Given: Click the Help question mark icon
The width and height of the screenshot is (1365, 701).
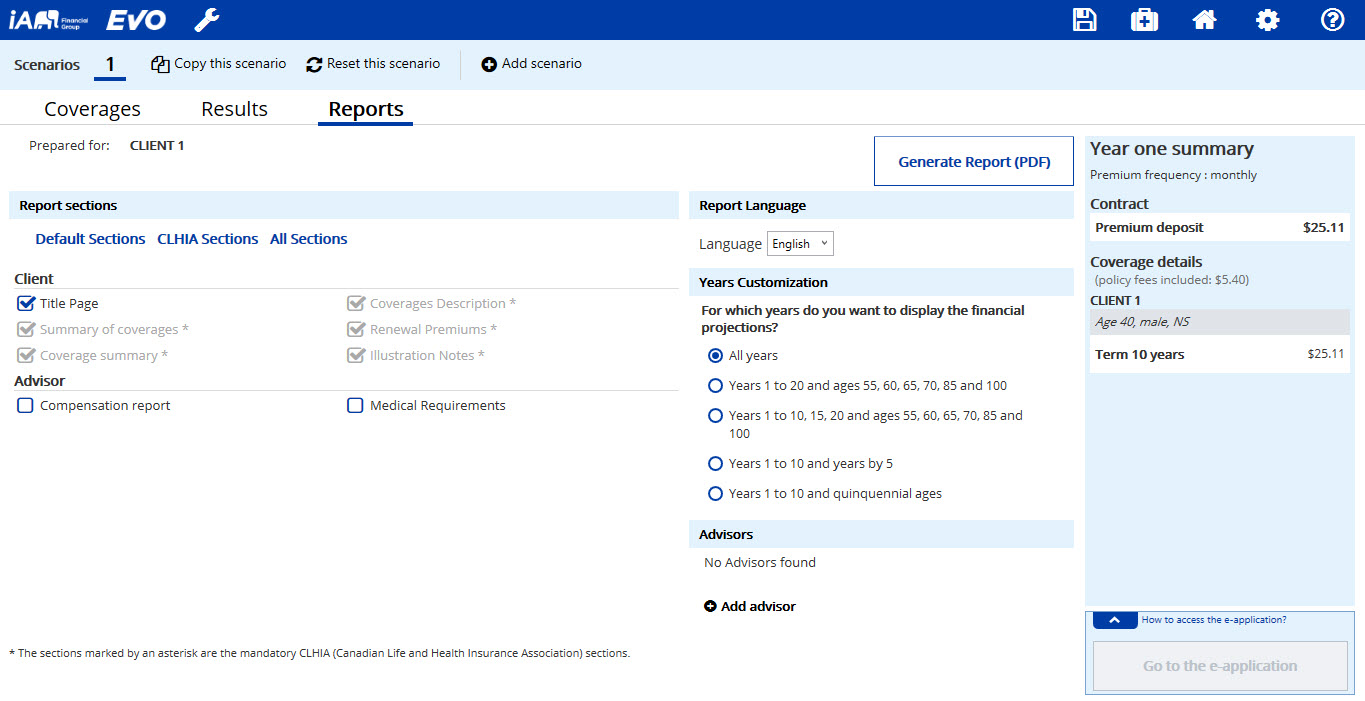Looking at the screenshot, I should click(1331, 19).
